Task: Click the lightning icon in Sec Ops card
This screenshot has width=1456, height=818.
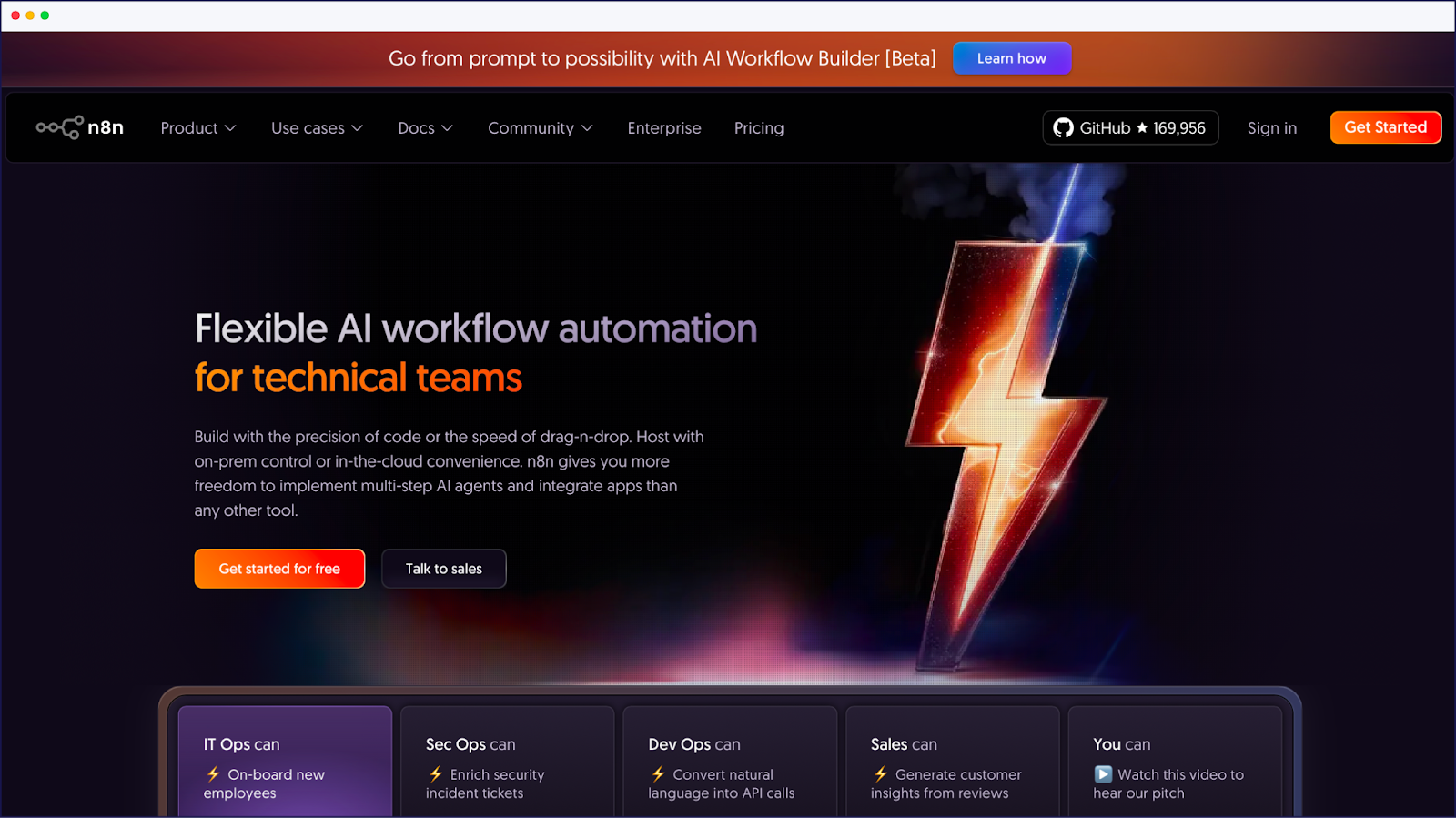Action: (x=436, y=774)
